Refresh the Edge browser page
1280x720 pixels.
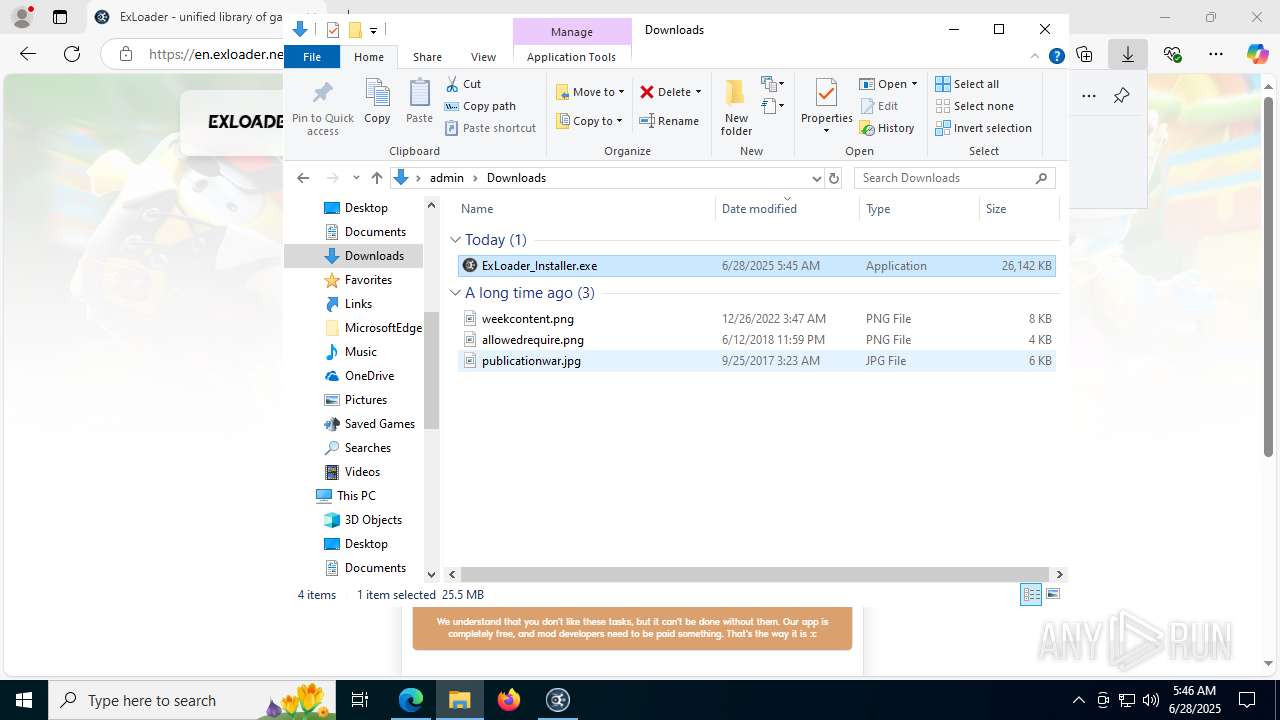coord(72,54)
